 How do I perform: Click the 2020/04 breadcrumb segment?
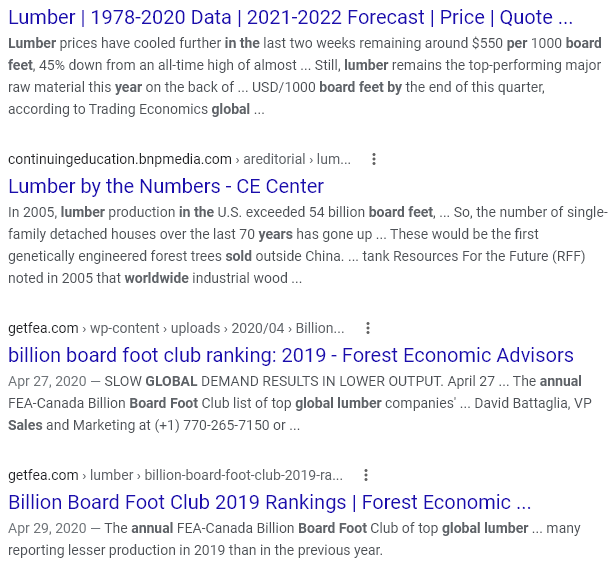[x=258, y=328]
